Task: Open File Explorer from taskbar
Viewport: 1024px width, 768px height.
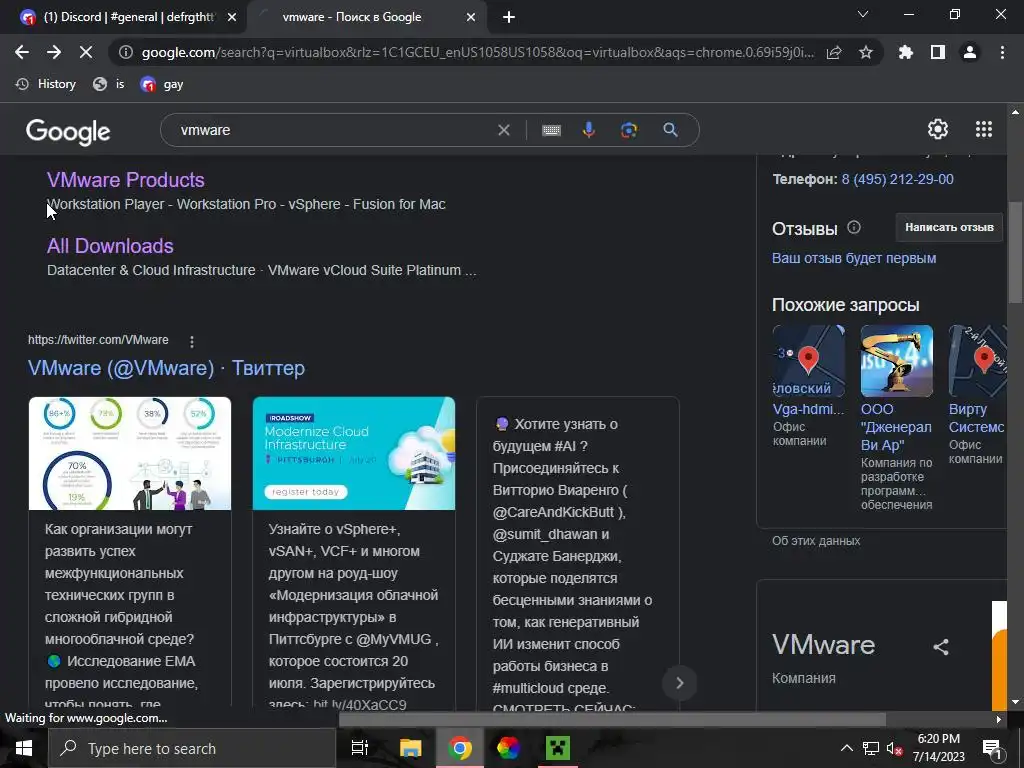Action: [x=410, y=748]
